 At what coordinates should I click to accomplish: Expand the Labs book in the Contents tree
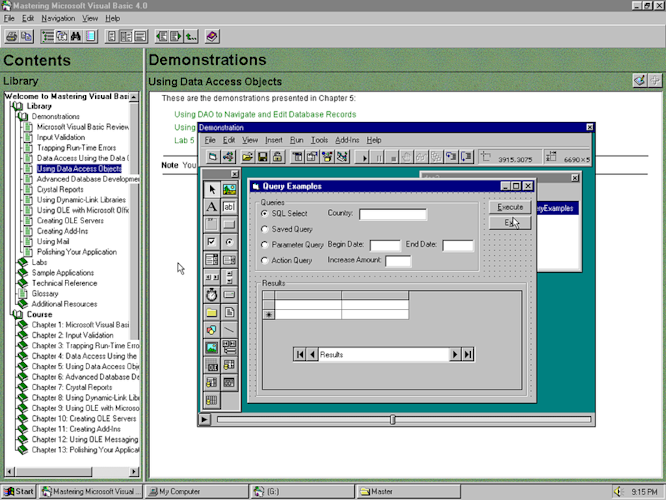(22, 263)
